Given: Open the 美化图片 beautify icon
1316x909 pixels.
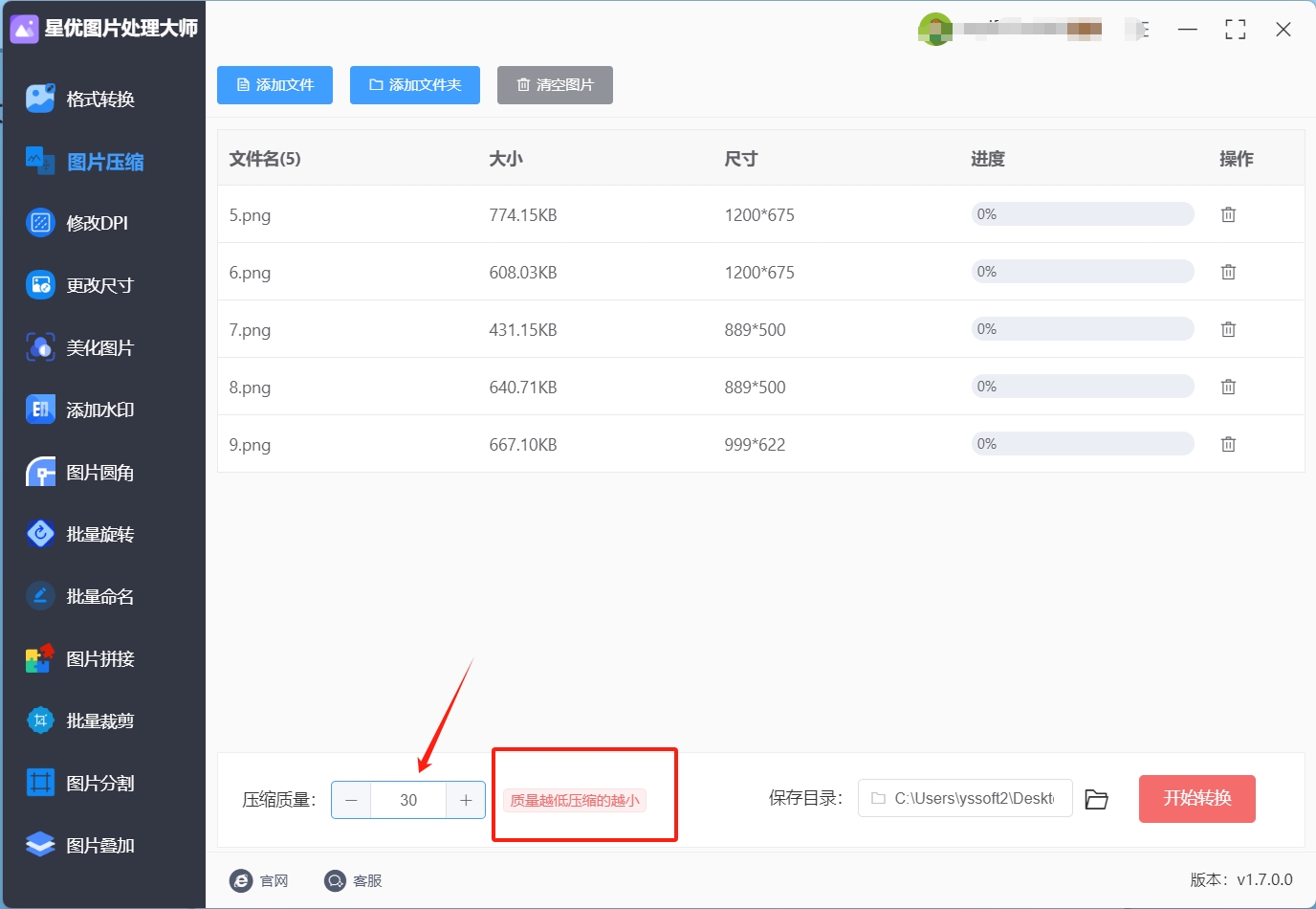Looking at the screenshot, I should point(40,347).
